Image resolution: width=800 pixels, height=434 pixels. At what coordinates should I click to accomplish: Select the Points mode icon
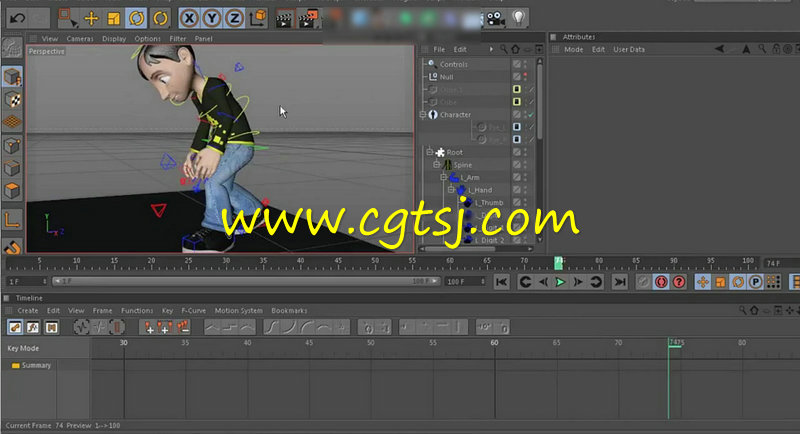point(12,146)
